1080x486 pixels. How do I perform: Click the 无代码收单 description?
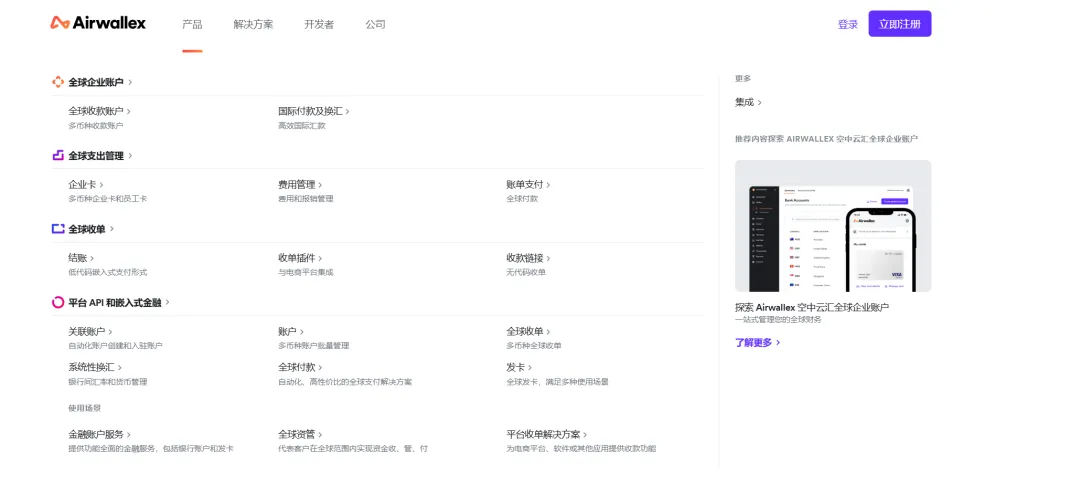coord(526,273)
